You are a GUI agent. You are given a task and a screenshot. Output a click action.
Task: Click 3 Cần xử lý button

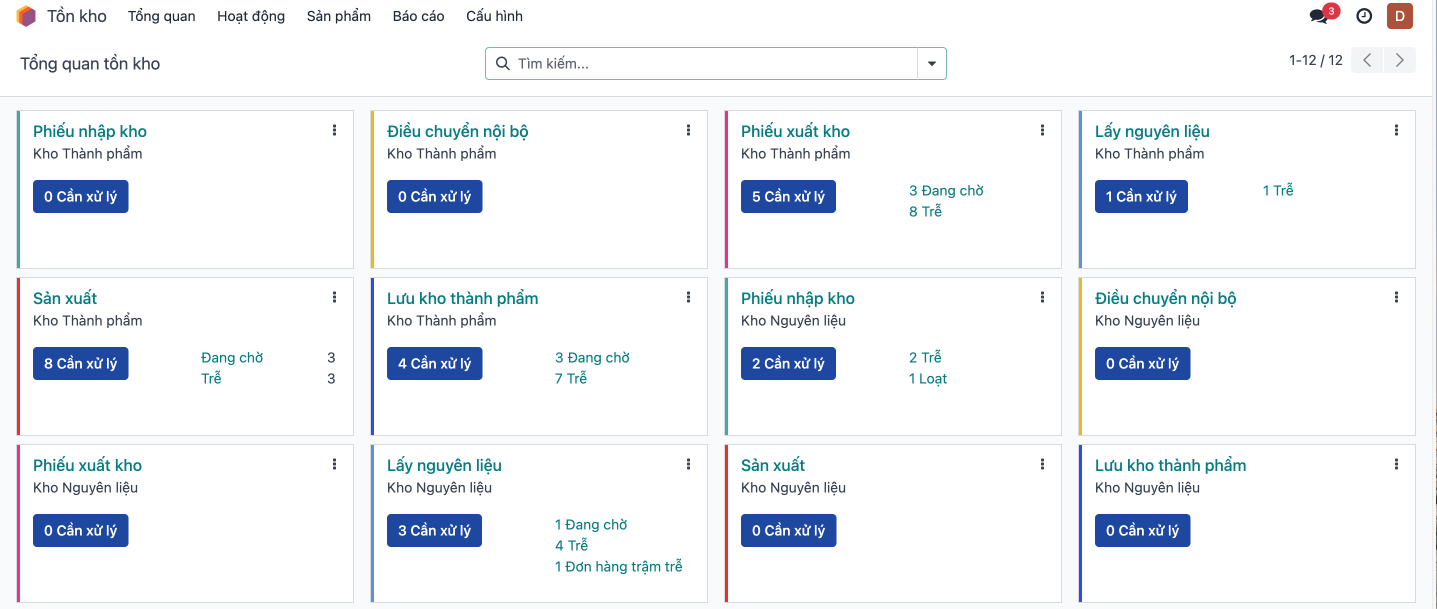pos(434,531)
